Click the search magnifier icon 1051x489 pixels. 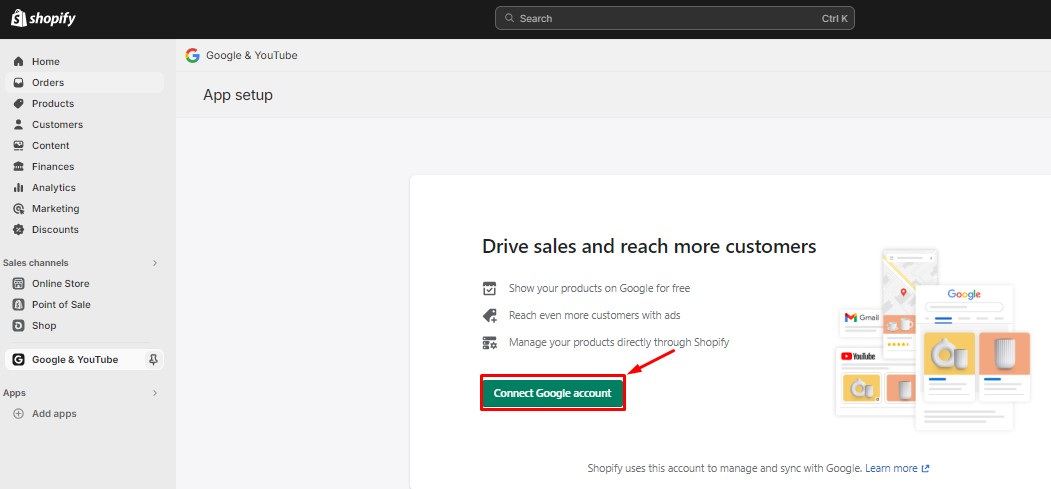click(x=509, y=19)
